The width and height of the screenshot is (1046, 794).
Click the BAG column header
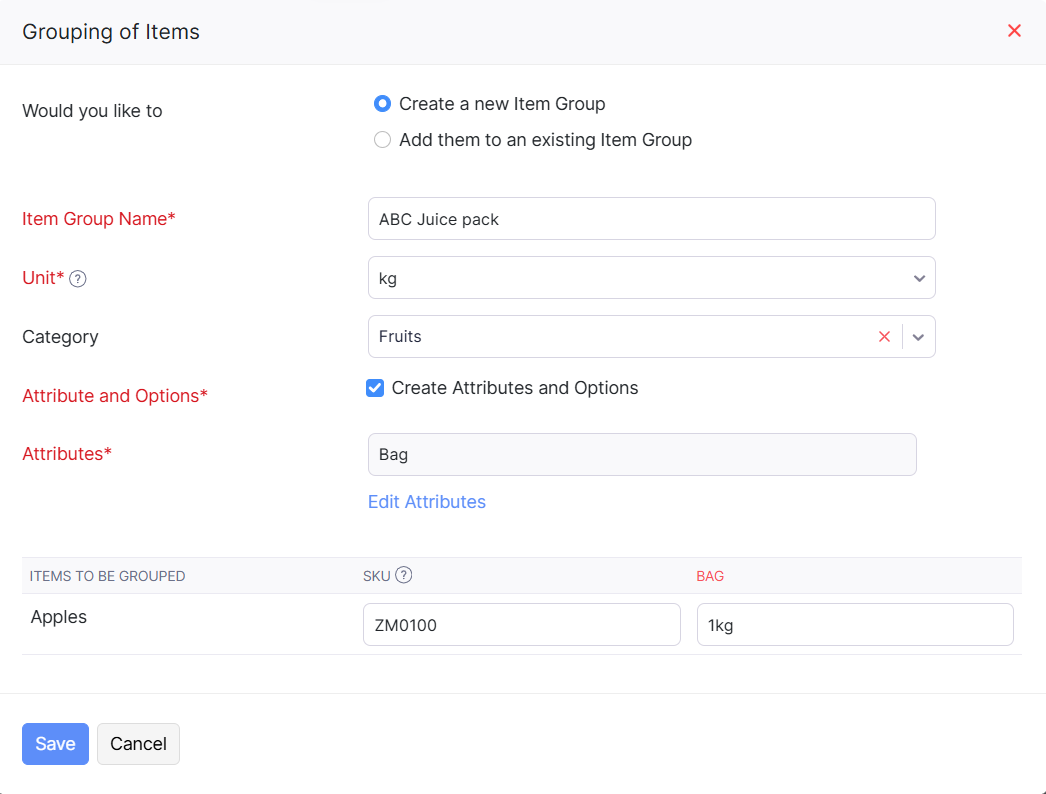[710, 576]
